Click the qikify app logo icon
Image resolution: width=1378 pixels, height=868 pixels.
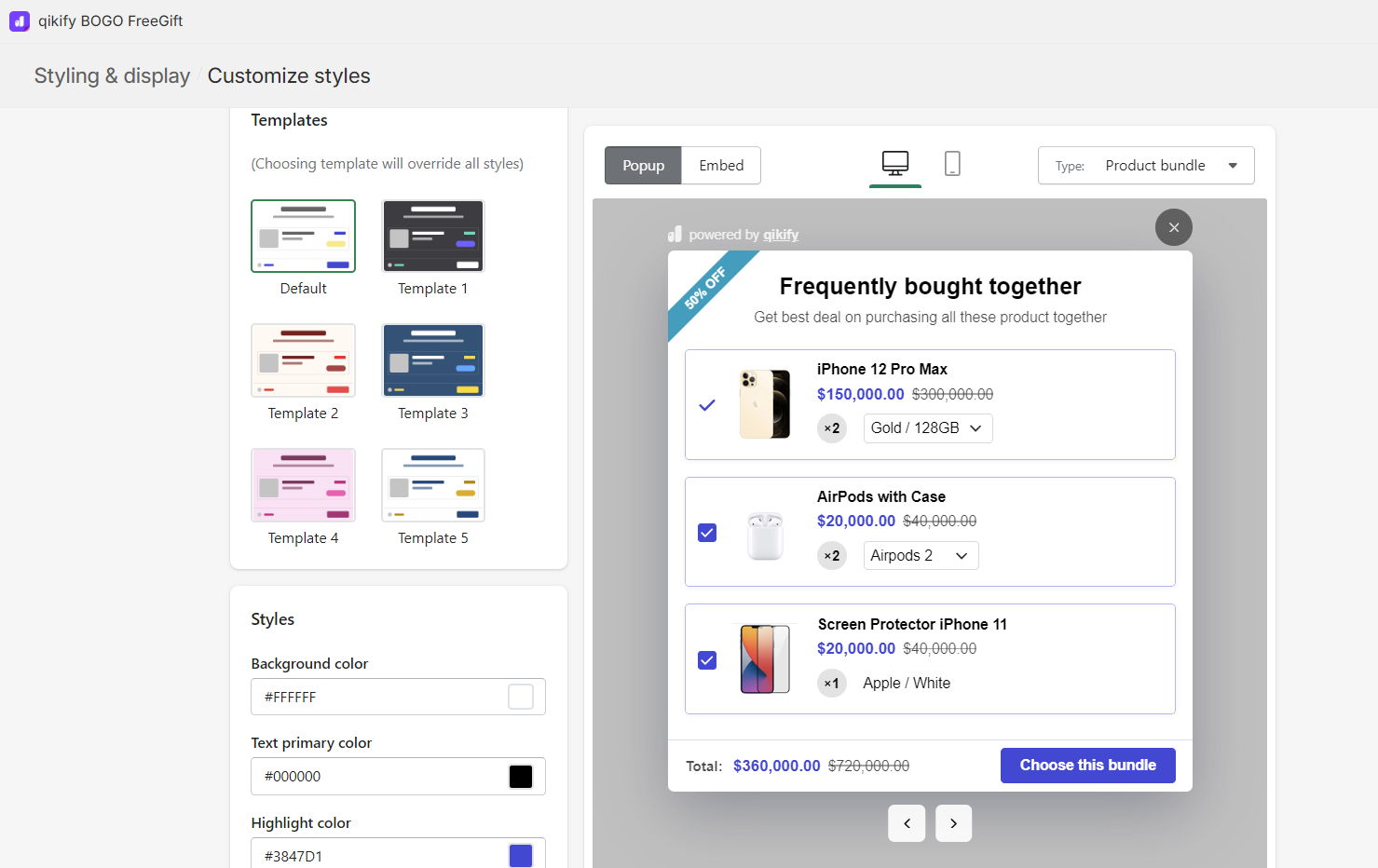coord(20,20)
